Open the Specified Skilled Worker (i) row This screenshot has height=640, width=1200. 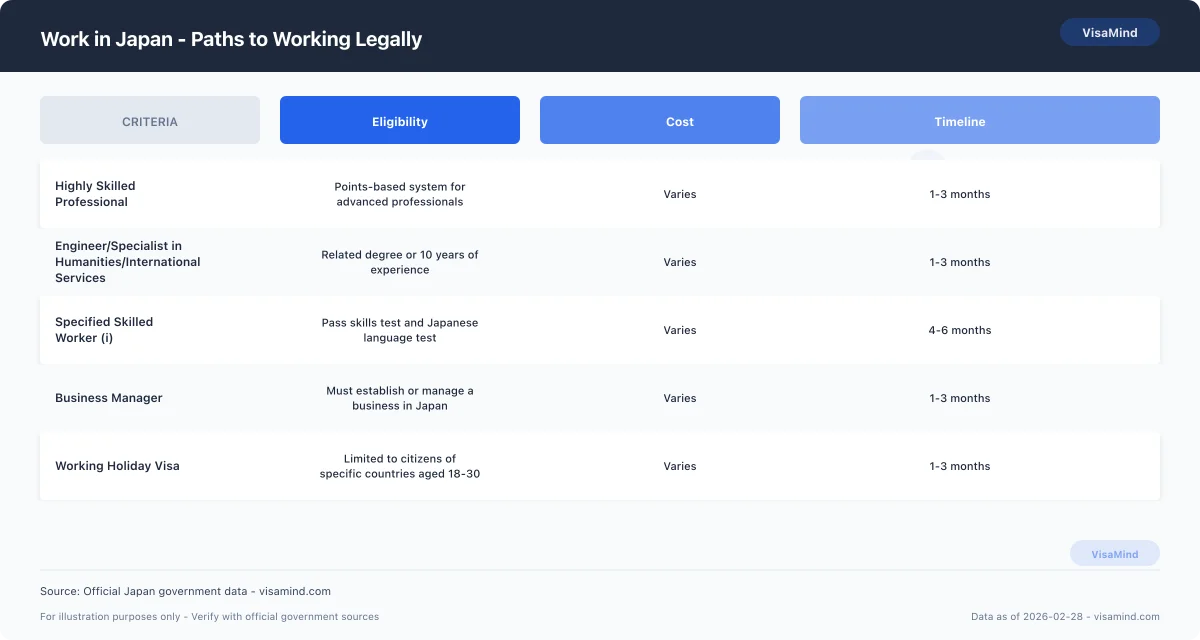600,330
